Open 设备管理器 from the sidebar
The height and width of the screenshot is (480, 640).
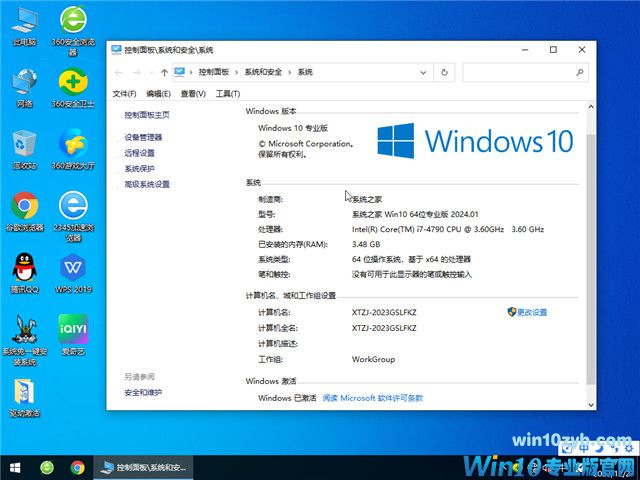(143, 138)
